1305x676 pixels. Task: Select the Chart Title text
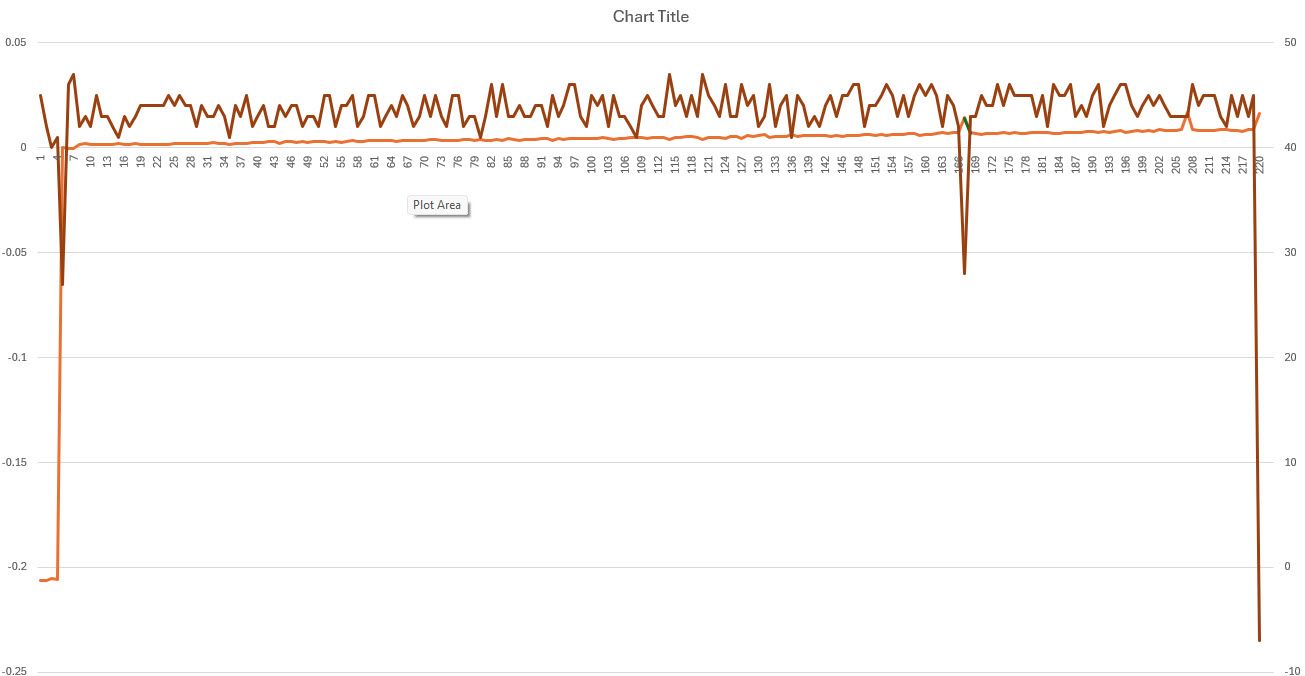point(651,16)
